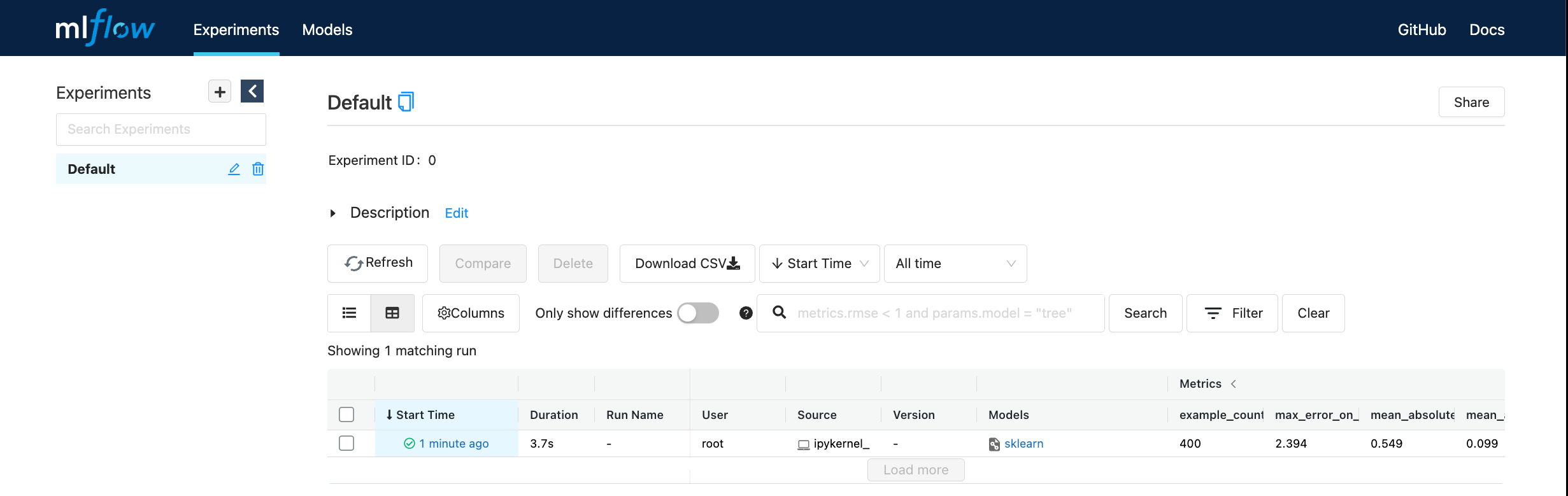Delete the Default experiment with trash icon
This screenshot has height=496, width=1568.
258,169
